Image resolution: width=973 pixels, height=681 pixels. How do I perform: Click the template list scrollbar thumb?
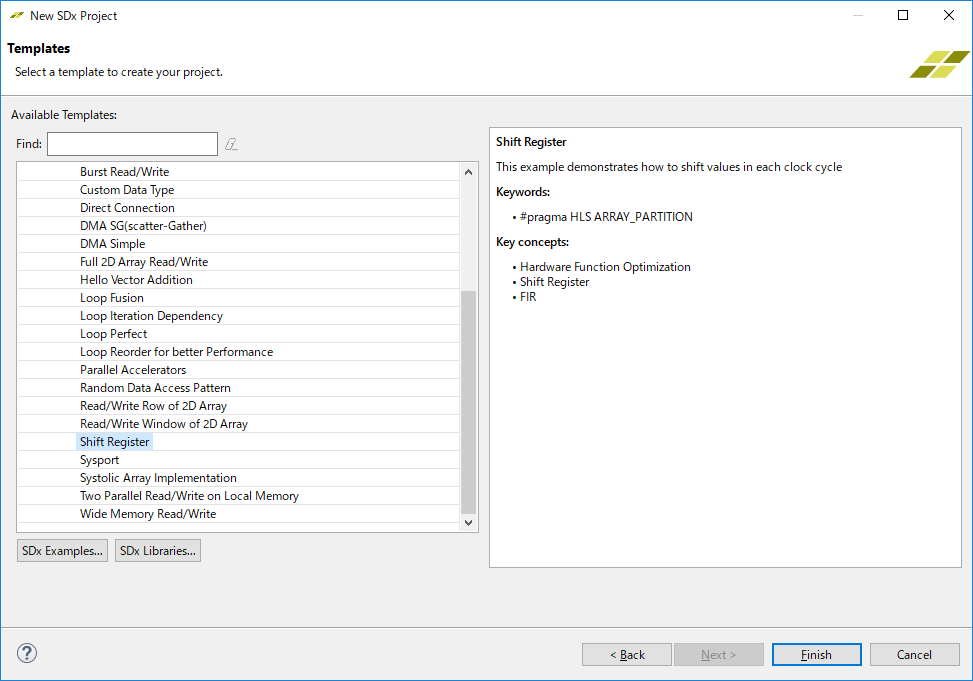point(469,400)
